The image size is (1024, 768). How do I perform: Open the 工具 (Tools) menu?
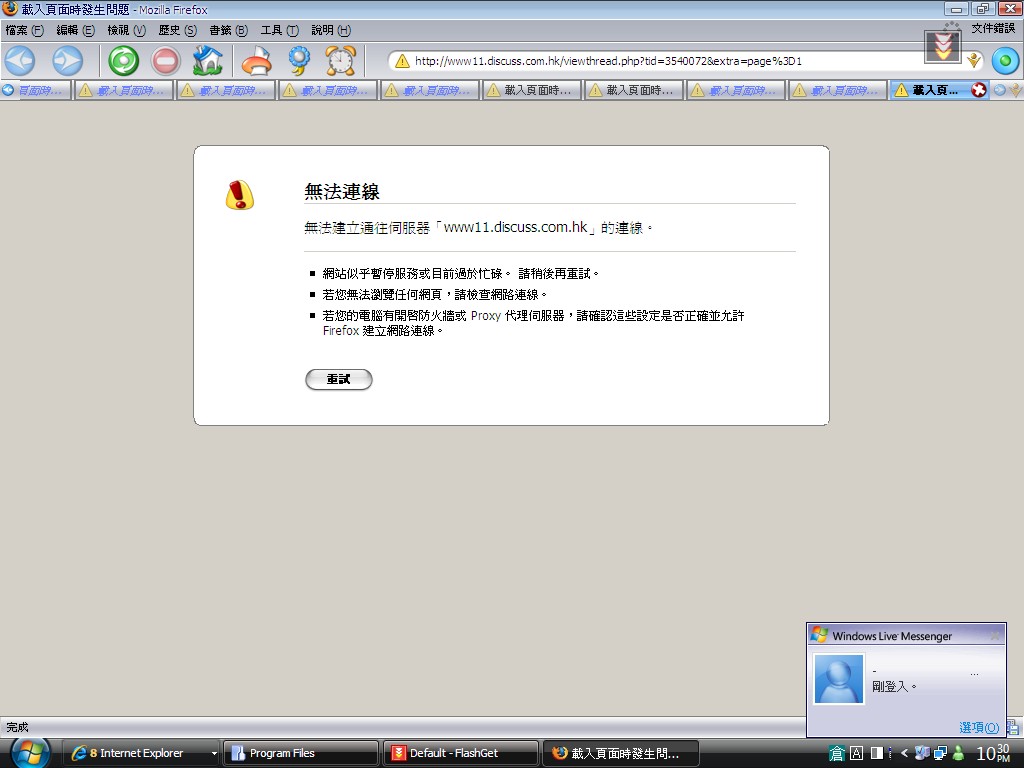tap(279, 30)
